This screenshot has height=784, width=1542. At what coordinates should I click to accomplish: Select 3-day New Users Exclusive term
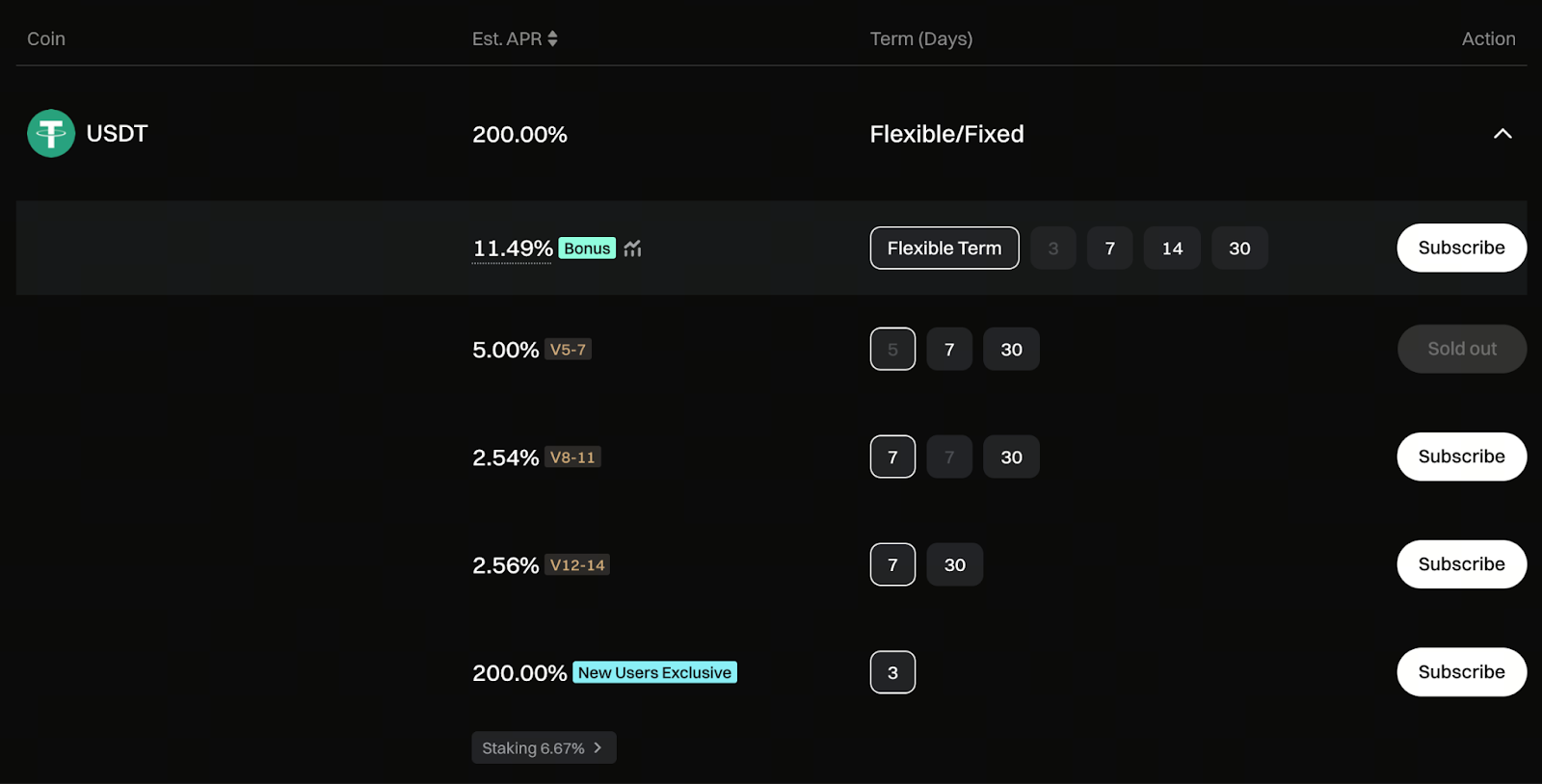892,672
